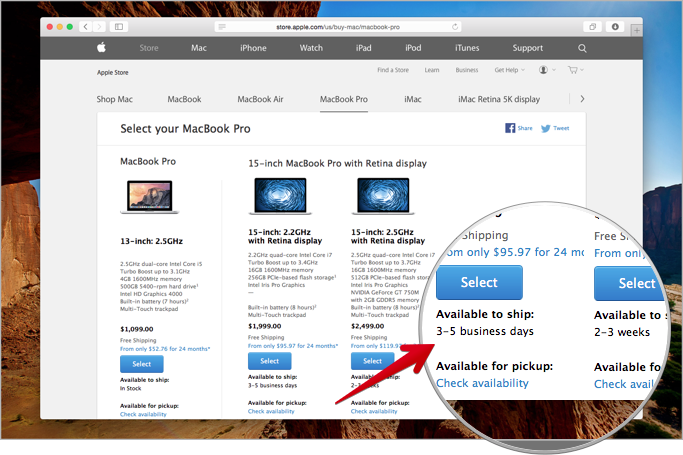
Task: Click the 15-inch 2.5GHz MacBook Pro thumbnail
Action: pyautogui.click(x=383, y=196)
